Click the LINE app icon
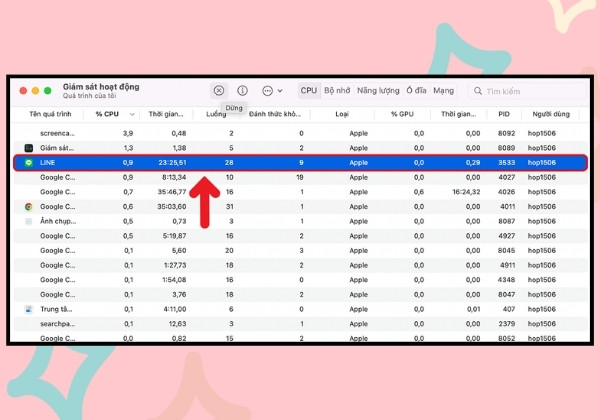 (x=29, y=163)
